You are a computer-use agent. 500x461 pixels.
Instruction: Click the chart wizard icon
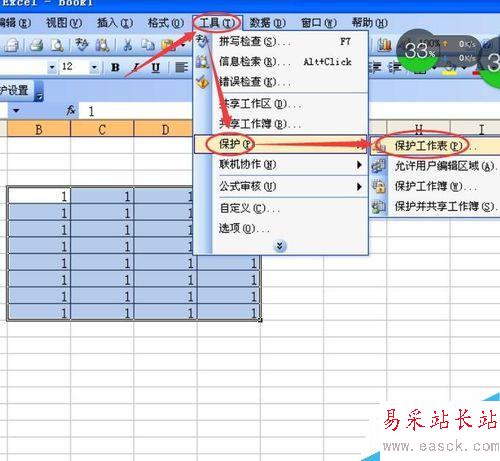coord(384,45)
